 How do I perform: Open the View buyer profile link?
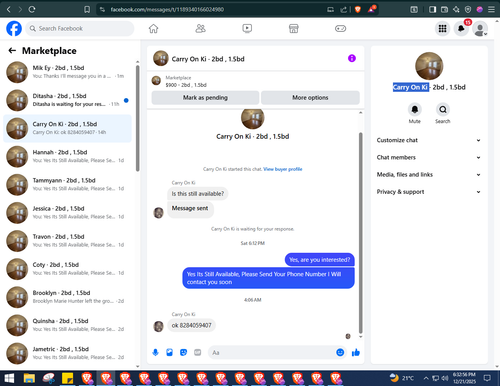click(x=283, y=169)
